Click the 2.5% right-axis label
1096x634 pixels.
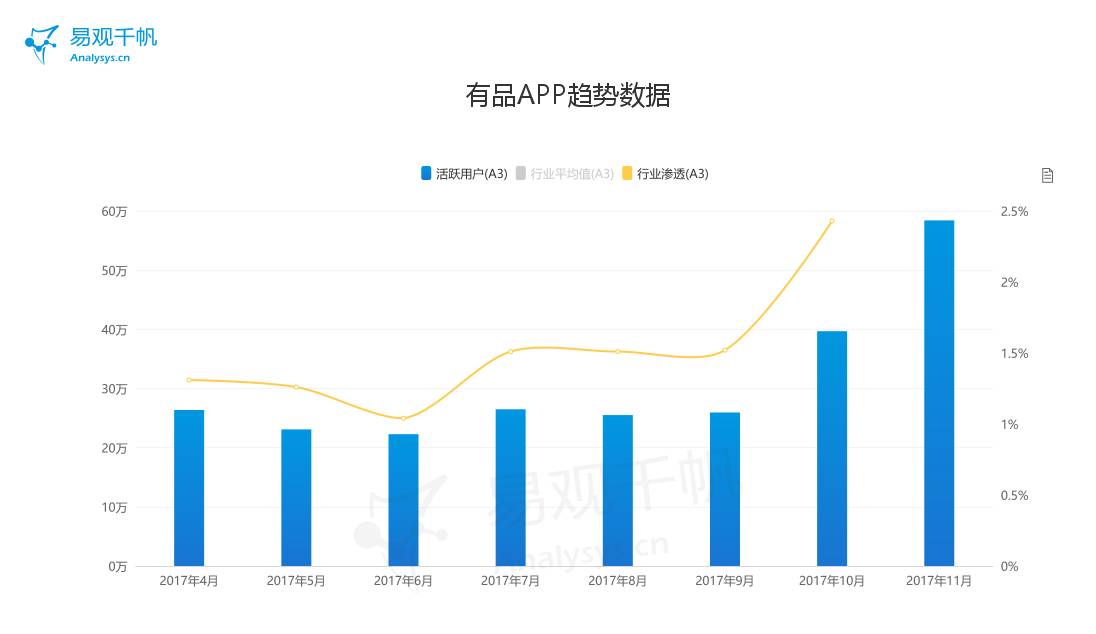(x=1014, y=211)
